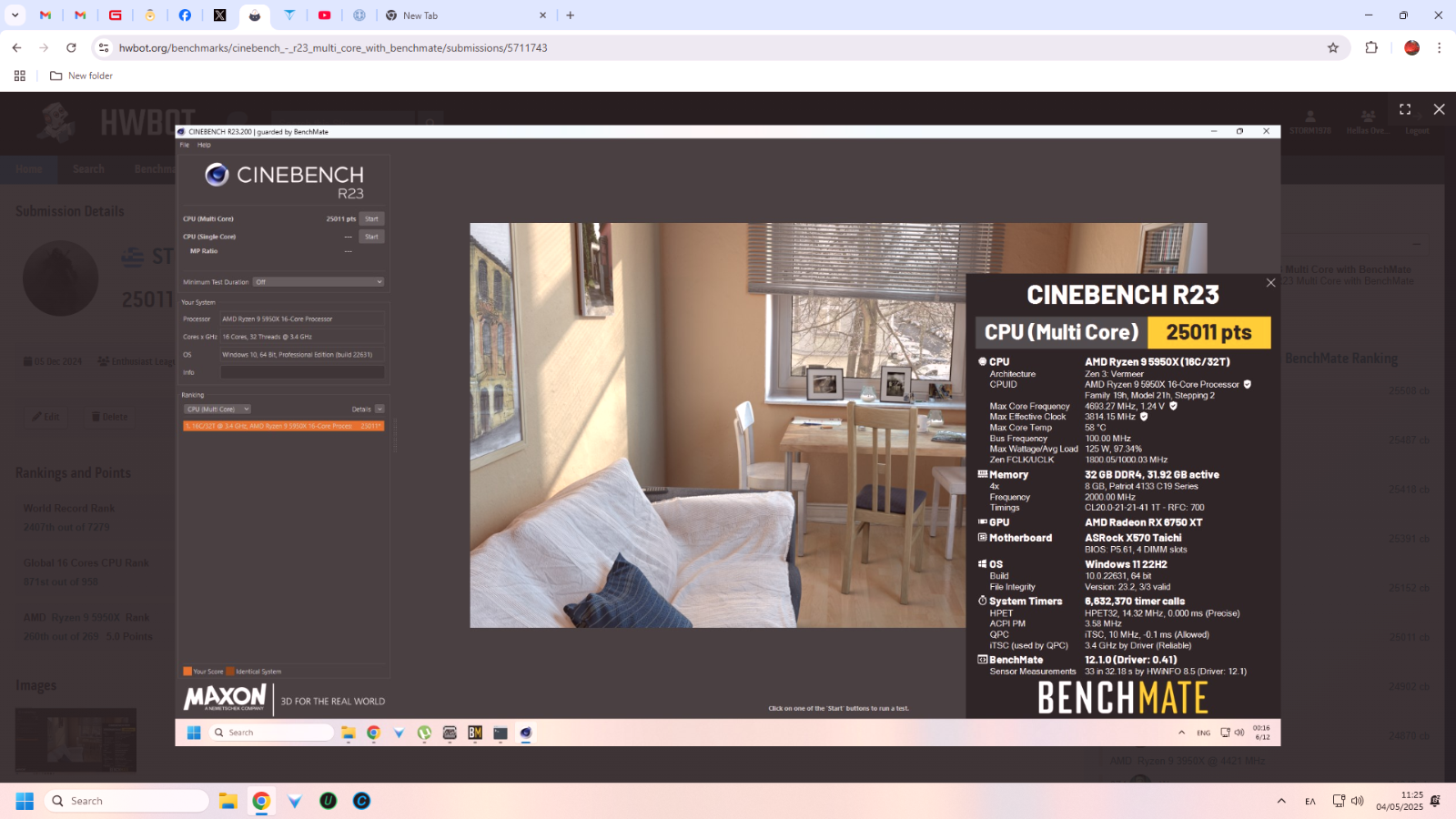Switch to the yellow face icon tab

tap(150, 15)
